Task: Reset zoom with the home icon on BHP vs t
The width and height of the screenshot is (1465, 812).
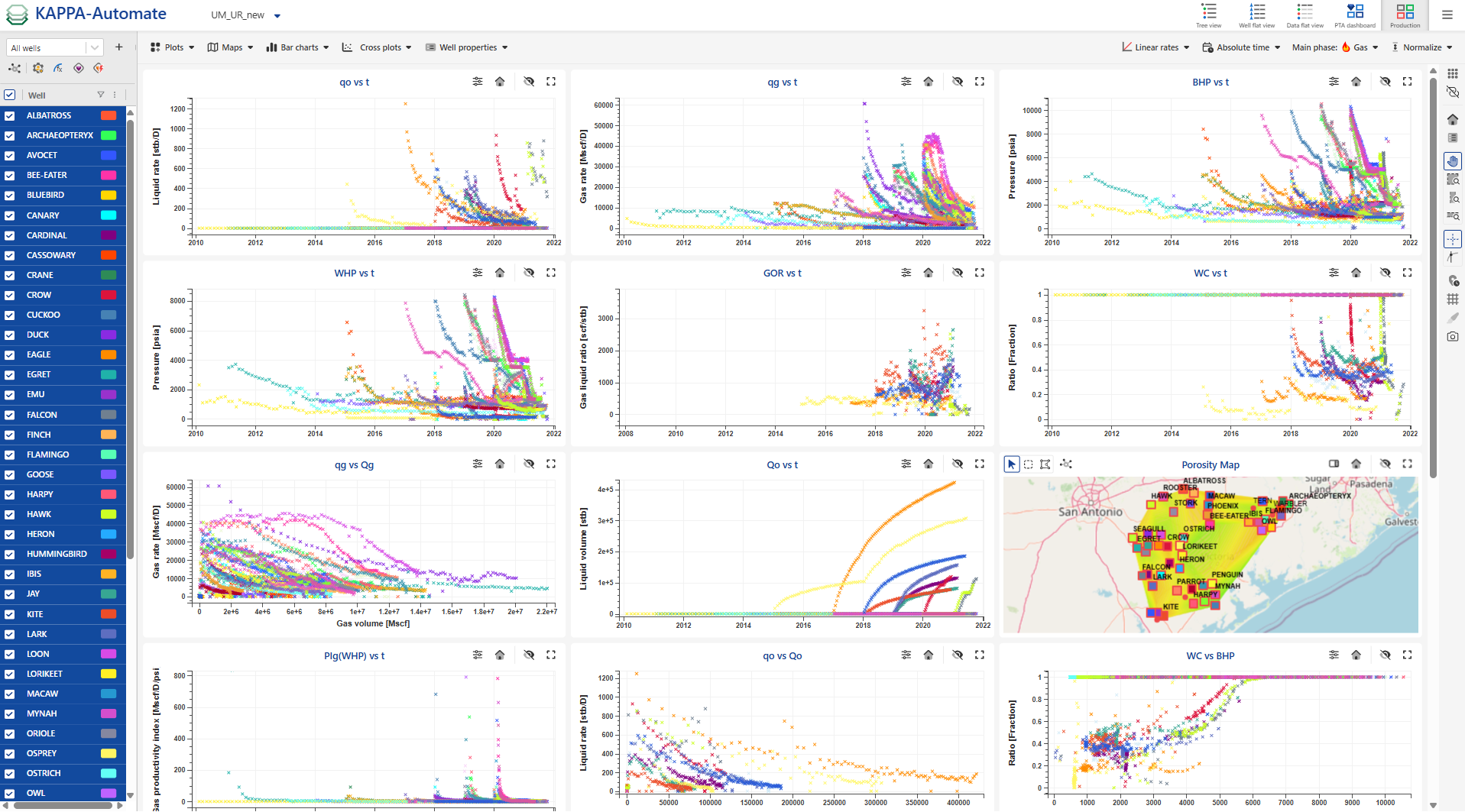Action: pos(1356,81)
